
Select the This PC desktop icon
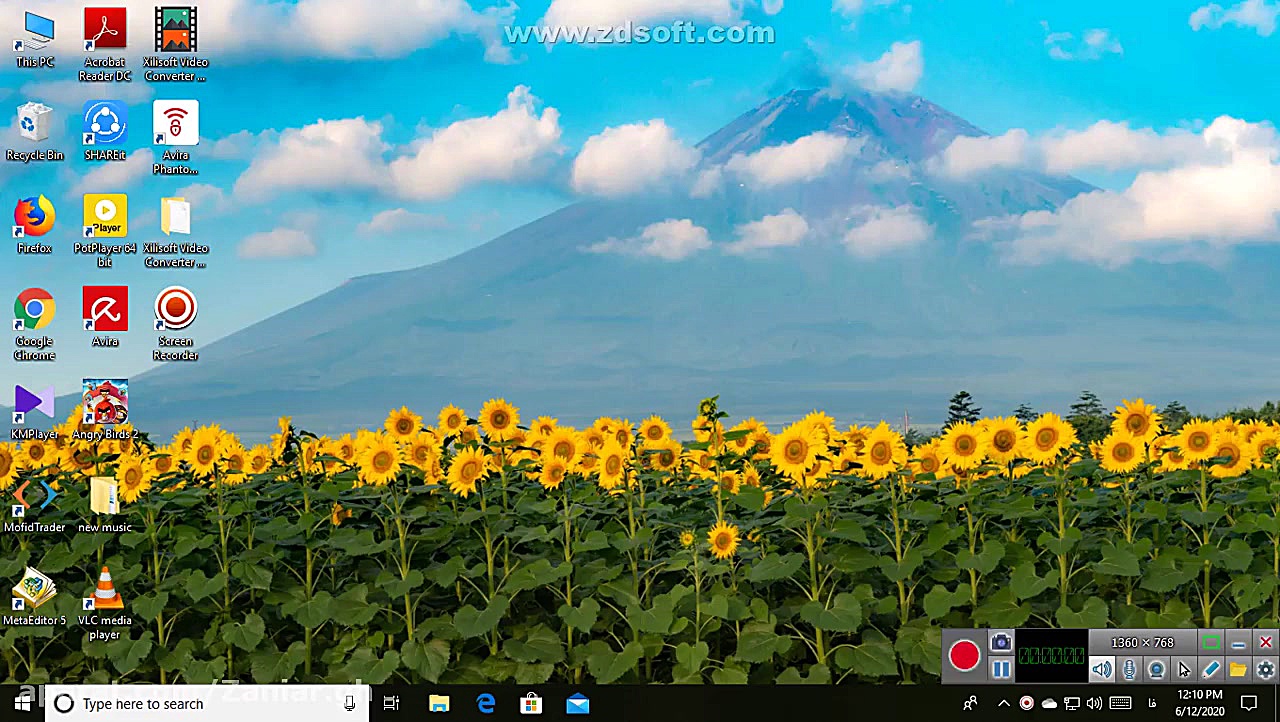pyautogui.click(x=35, y=41)
